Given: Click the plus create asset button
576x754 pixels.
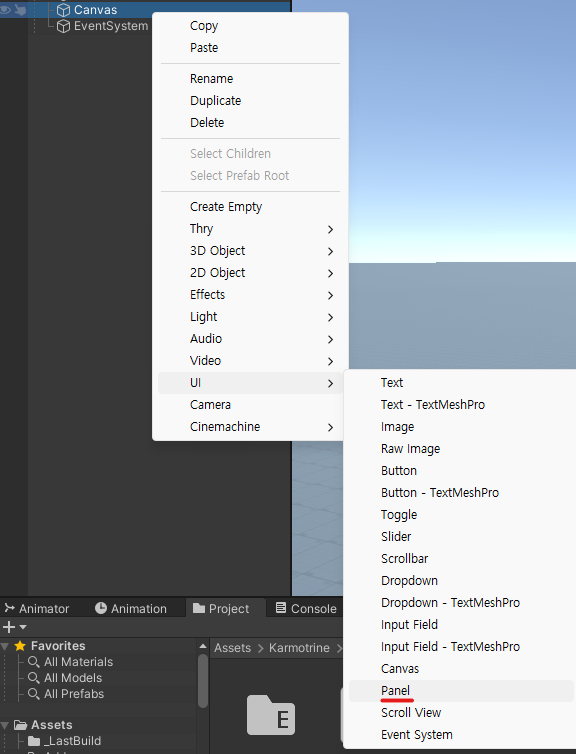Looking at the screenshot, I should click(9, 627).
